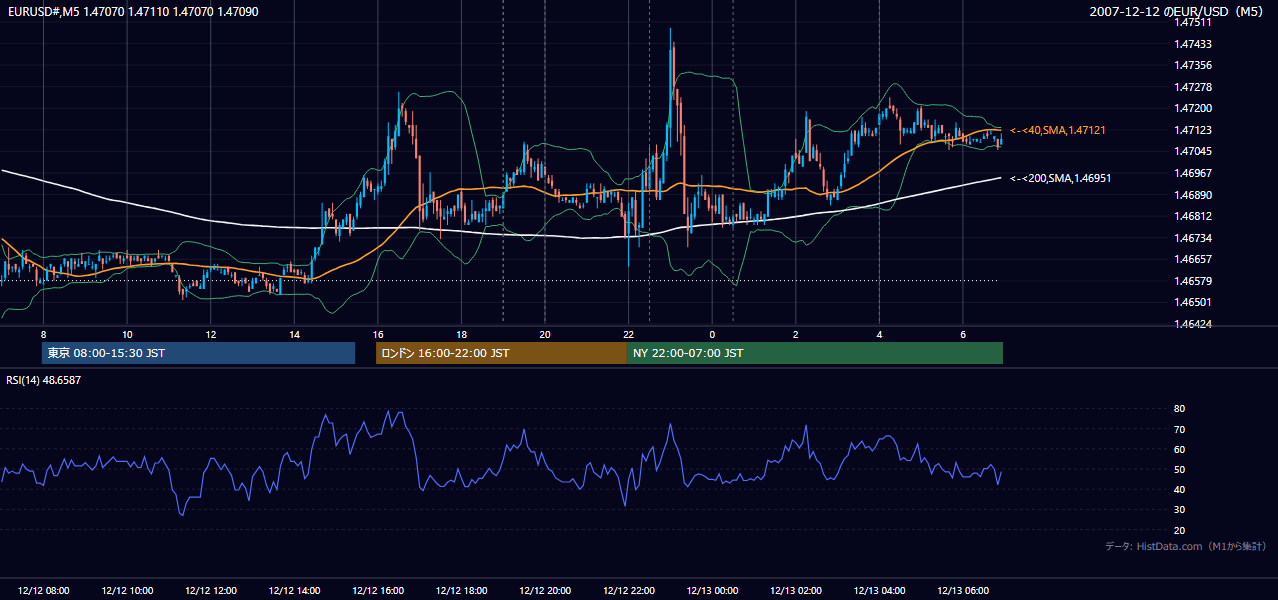Click price axis value 1.46734
This screenshot has width=1278, height=600.
coord(1194,238)
